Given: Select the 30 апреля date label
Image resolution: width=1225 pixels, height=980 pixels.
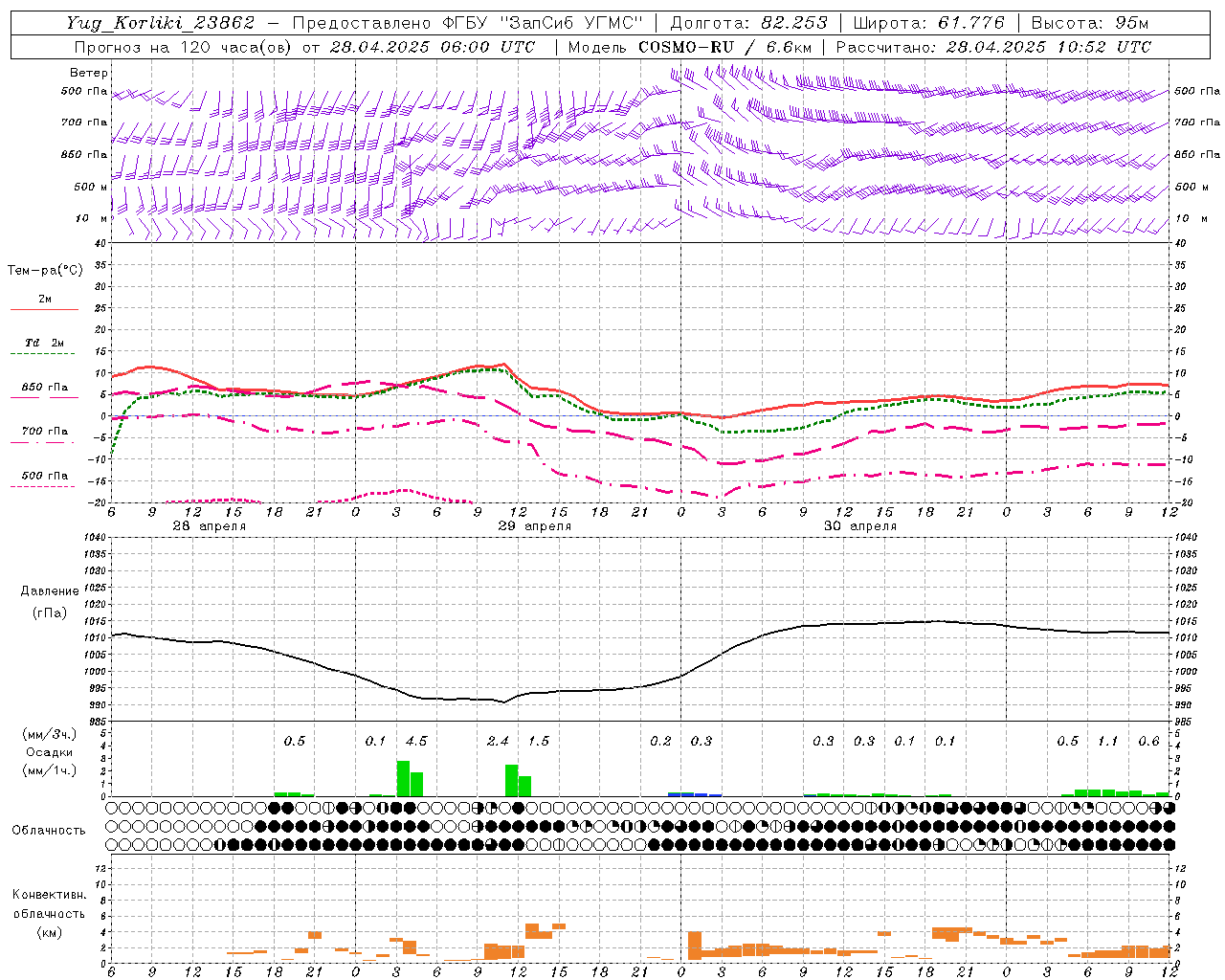Looking at the screenshot, I should pyautogui.click(x=859, y=526).
